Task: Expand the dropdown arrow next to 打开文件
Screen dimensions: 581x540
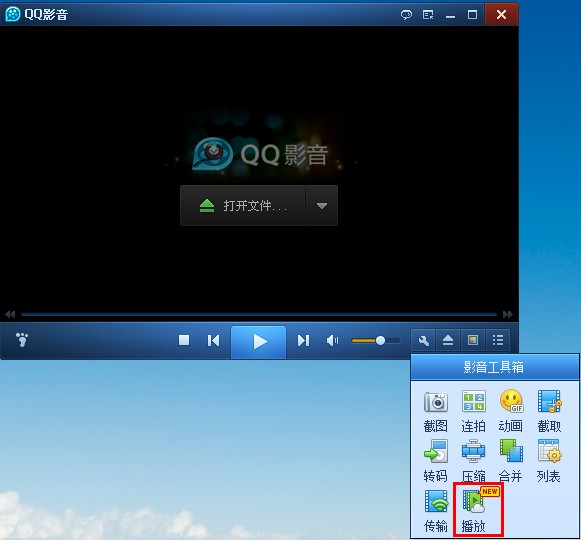Action: pos(322,206)
